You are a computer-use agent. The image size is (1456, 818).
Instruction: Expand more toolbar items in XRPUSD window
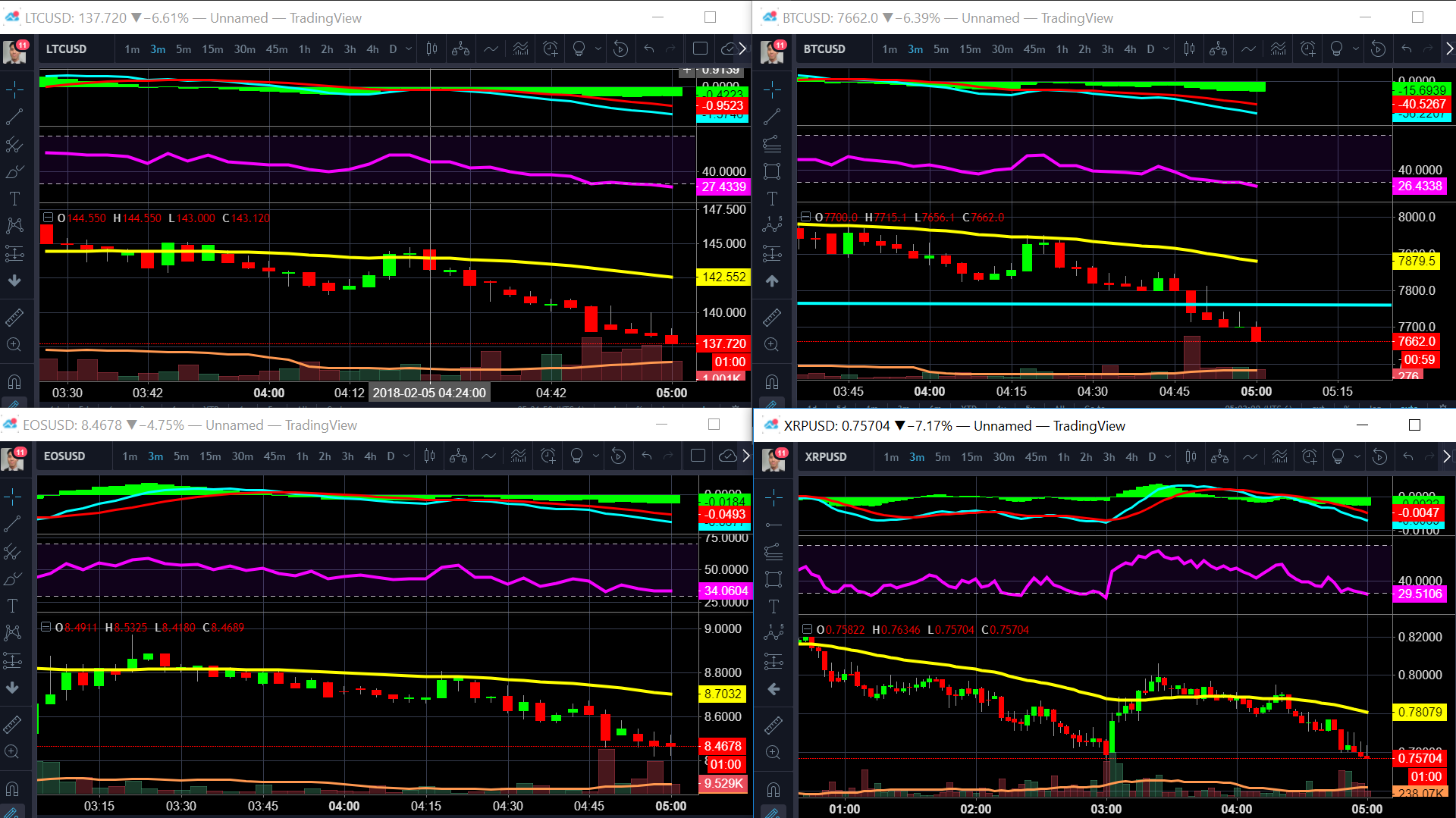tap(1447, 457)
